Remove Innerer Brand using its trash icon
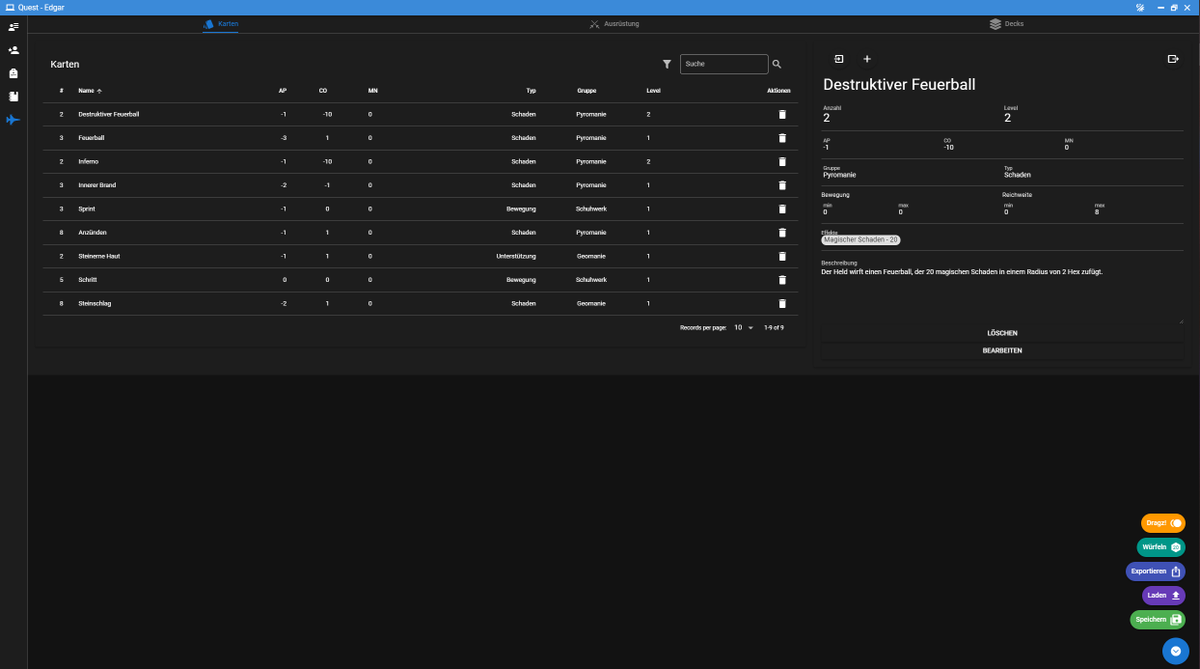The image size is (1200, 669). [x=782, y=185]
